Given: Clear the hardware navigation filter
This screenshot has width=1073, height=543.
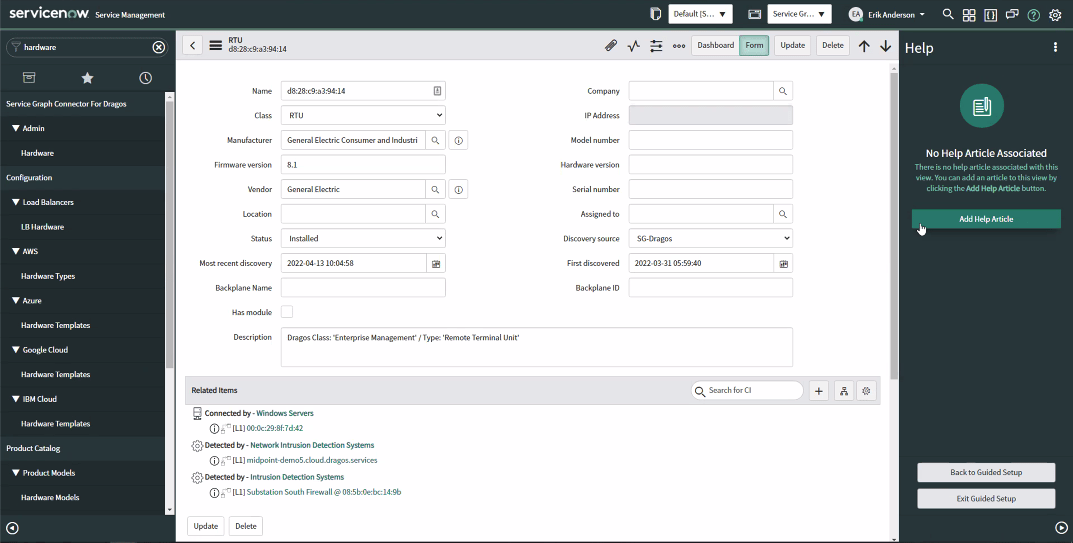Looking at the screenshot, I should tap(159, 47).
